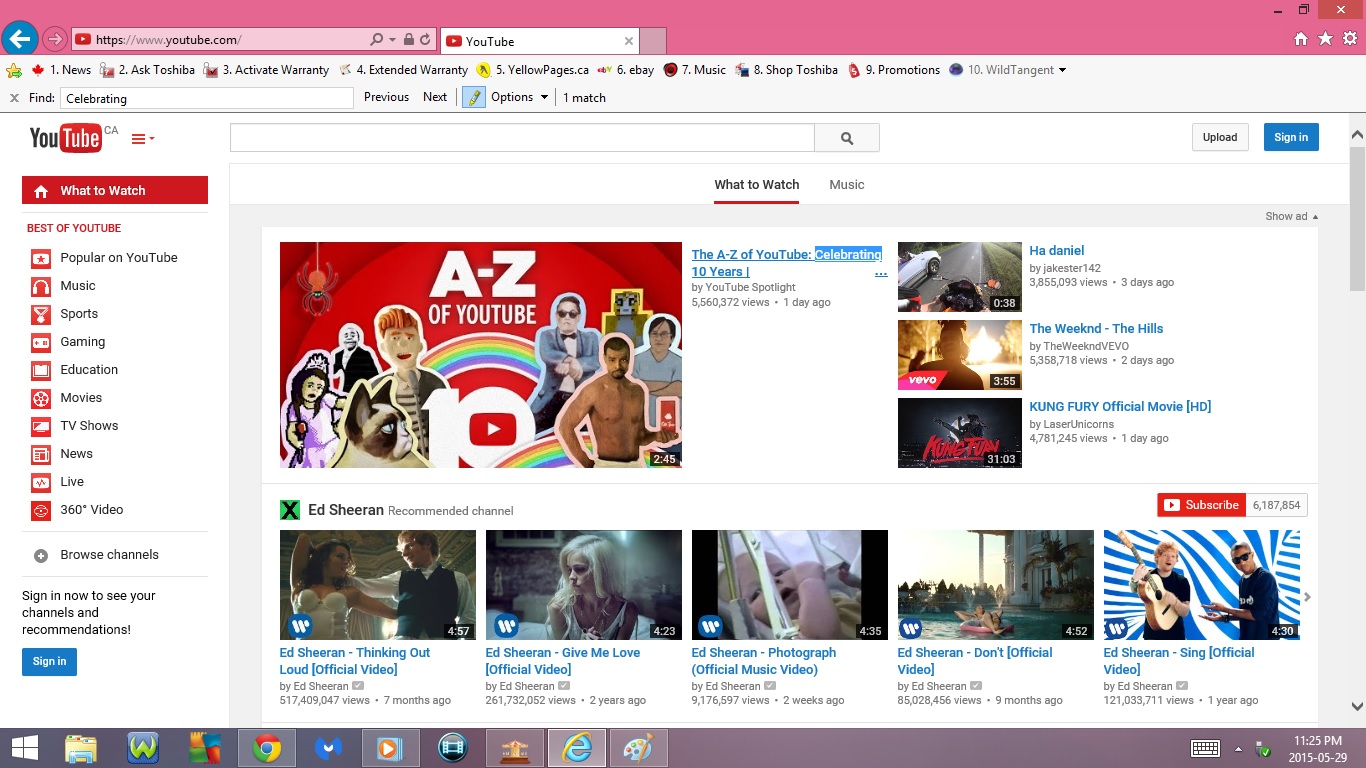
Task: Open the News sidebar icon
Action: coord(41,454)
